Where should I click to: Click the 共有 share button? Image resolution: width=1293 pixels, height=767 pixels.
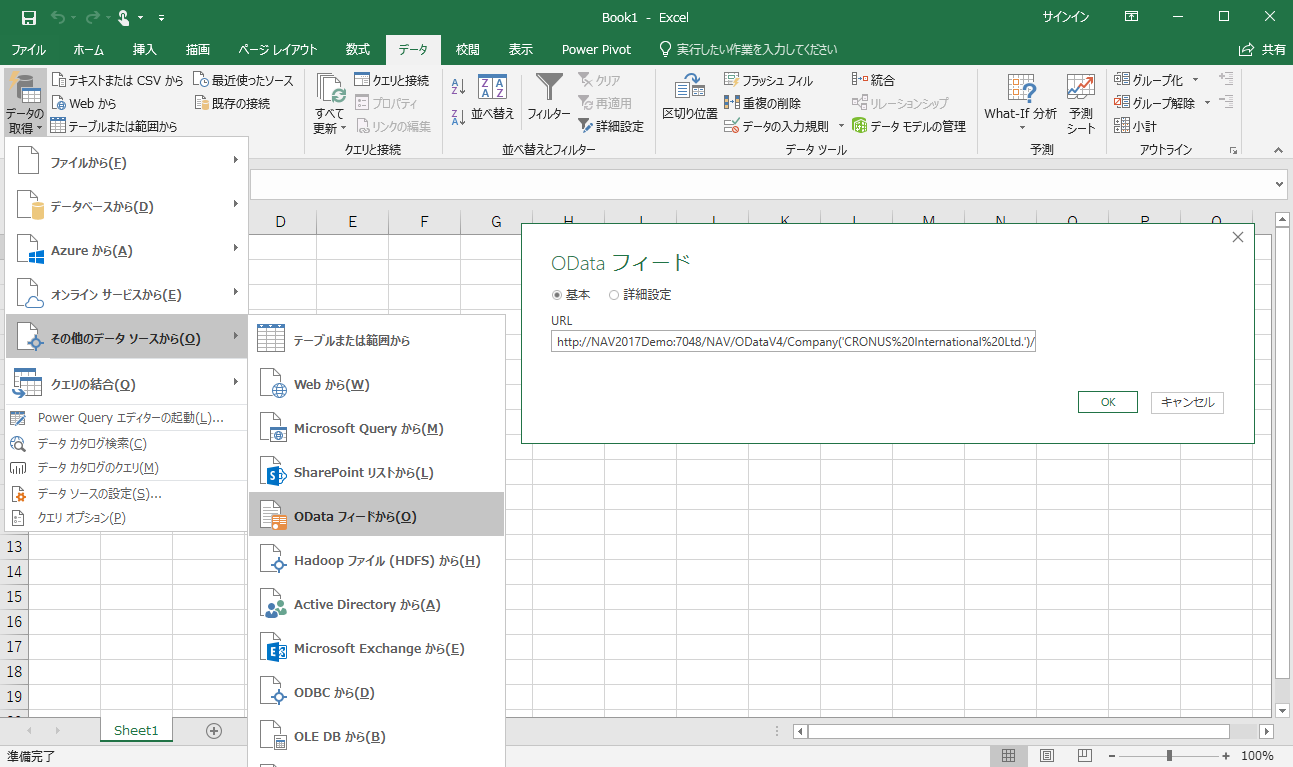click(1263, 49)
